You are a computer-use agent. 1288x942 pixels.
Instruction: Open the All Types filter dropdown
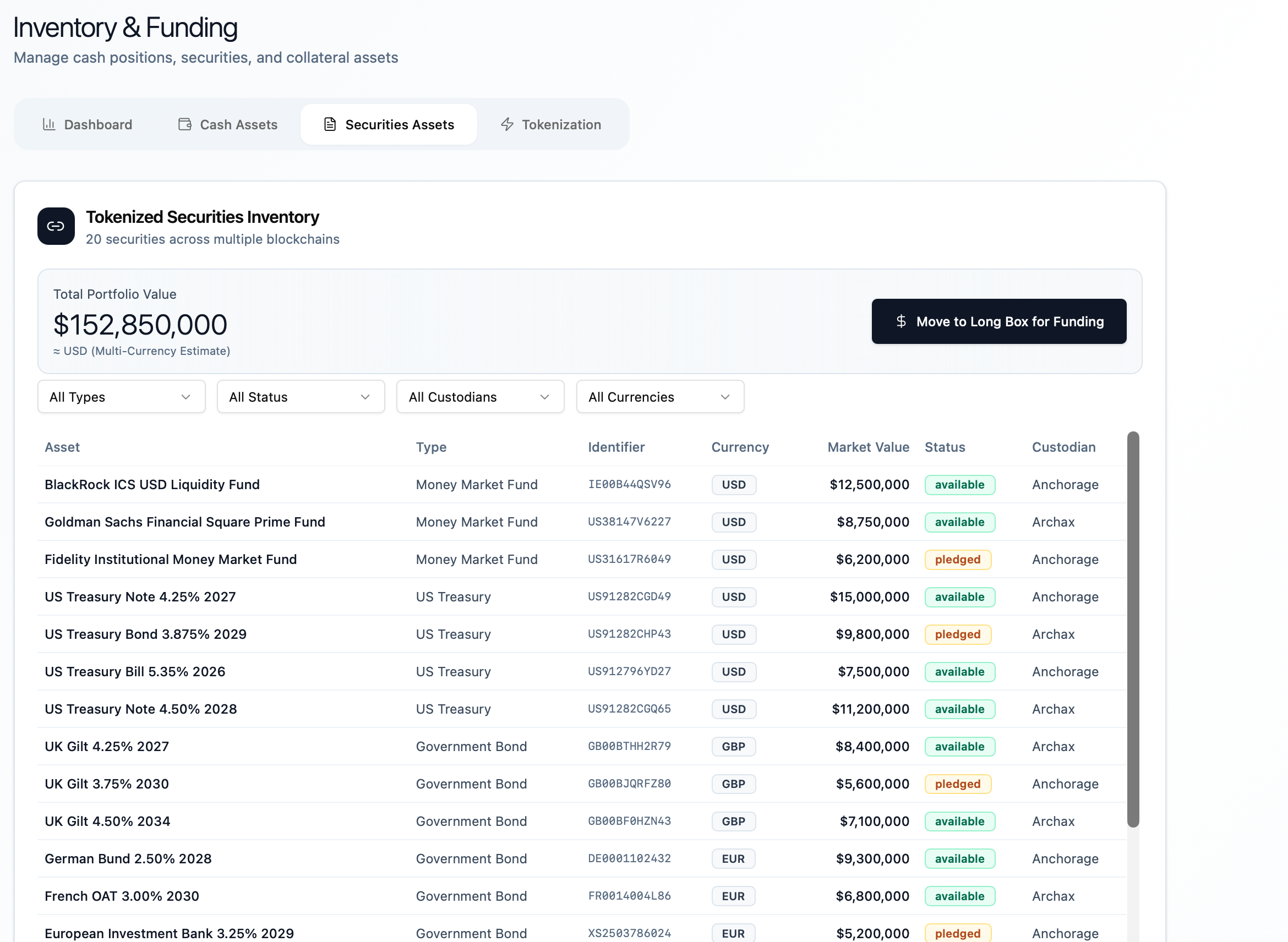tap(122, 397)
